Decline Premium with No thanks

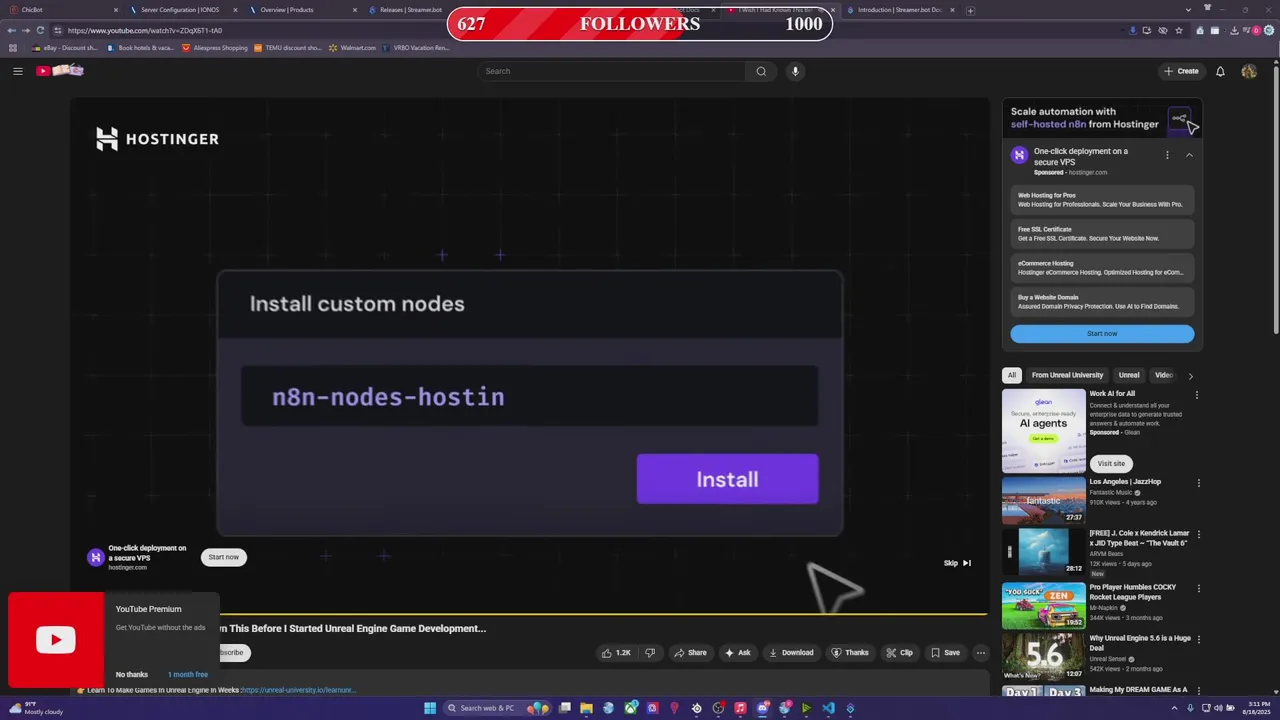pyautogui.click(x=131, y=675)
